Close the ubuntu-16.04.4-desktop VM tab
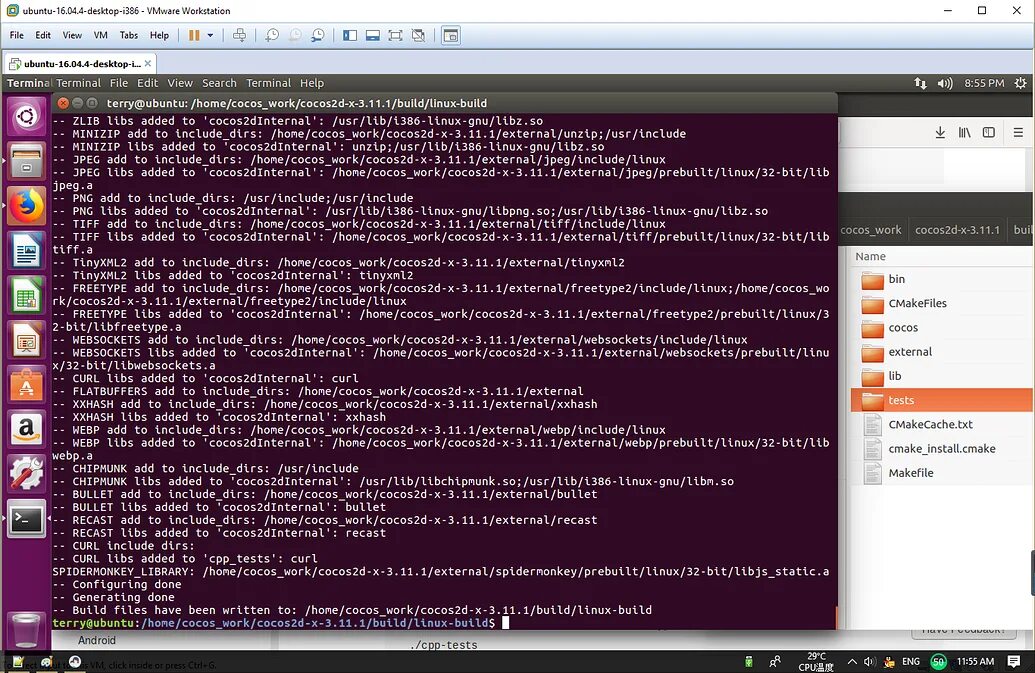 pyautogui.click(x=148, y=63)
